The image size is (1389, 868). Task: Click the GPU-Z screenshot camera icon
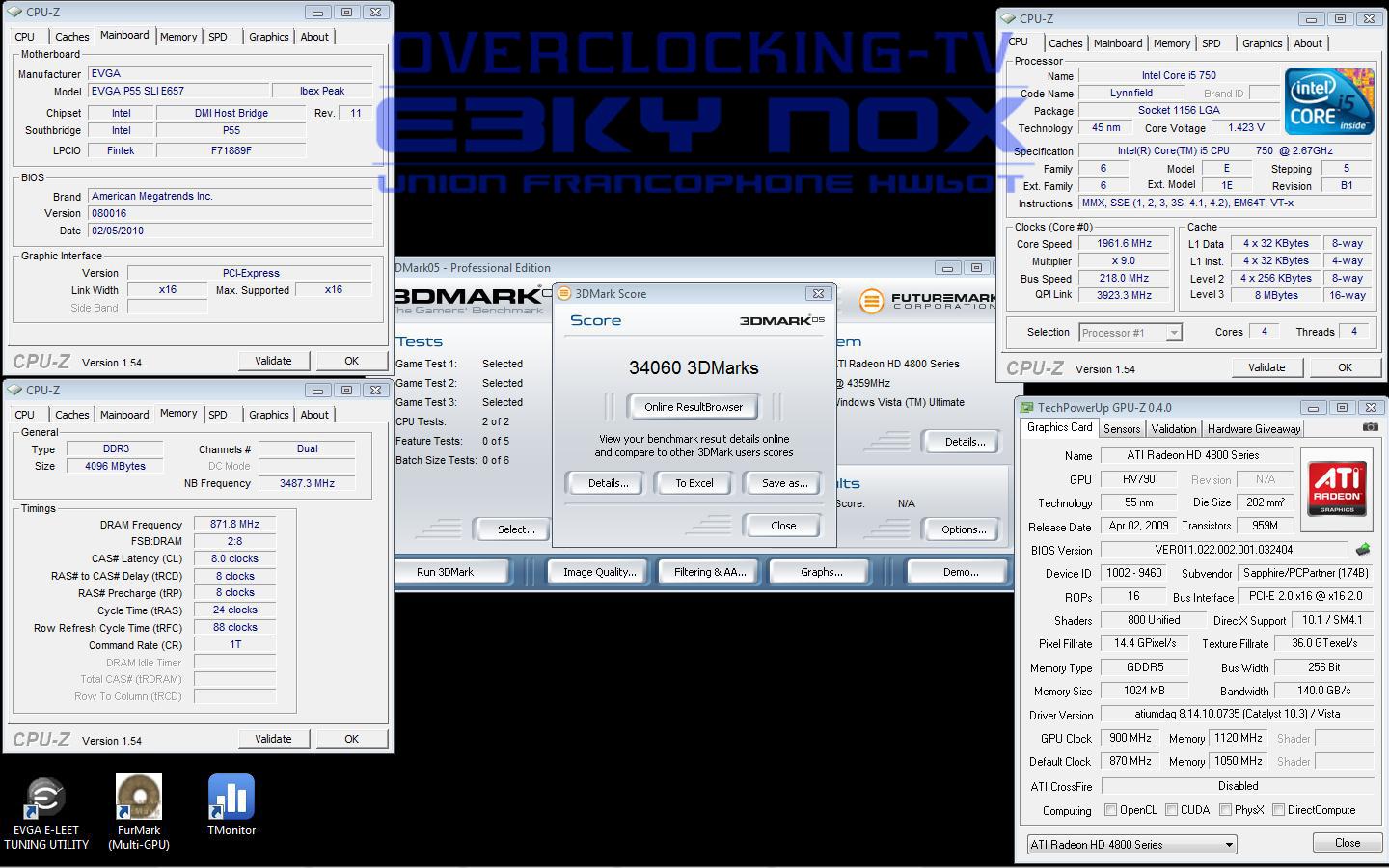point(1370,427)
